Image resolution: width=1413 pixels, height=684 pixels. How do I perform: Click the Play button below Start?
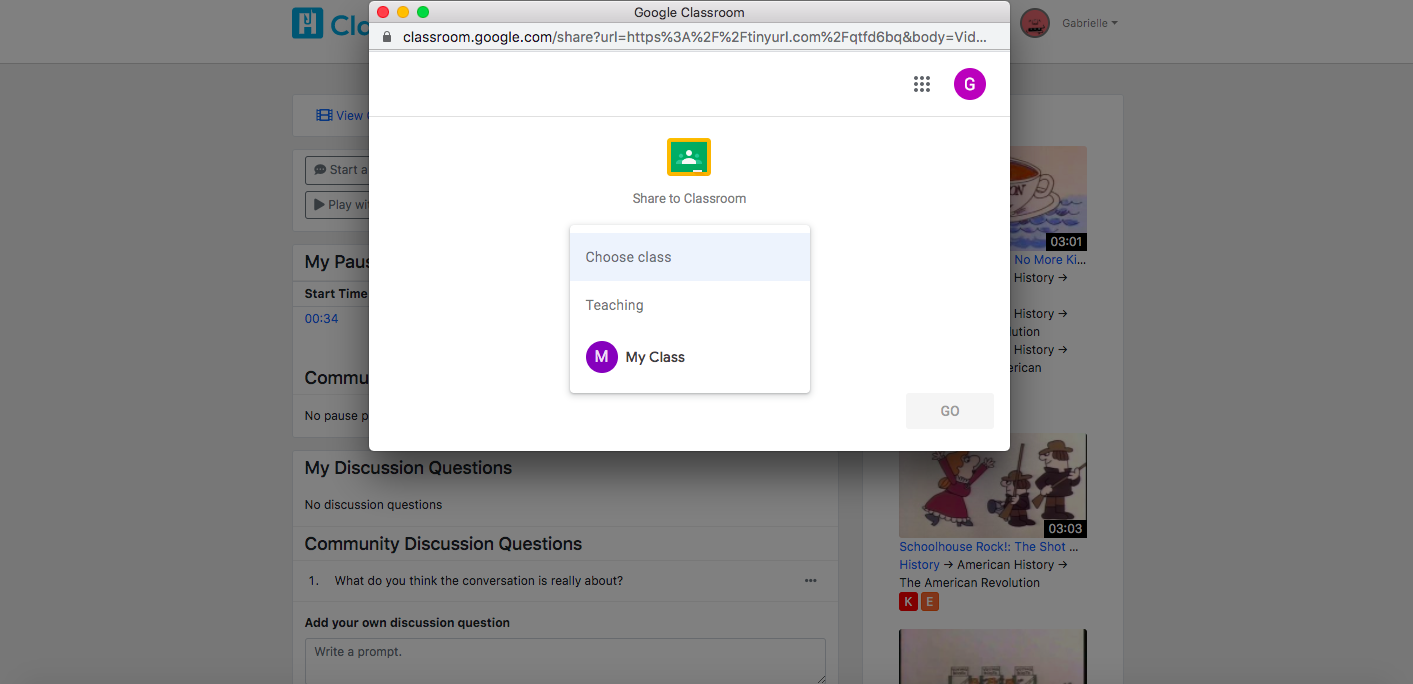pos(337,205)
